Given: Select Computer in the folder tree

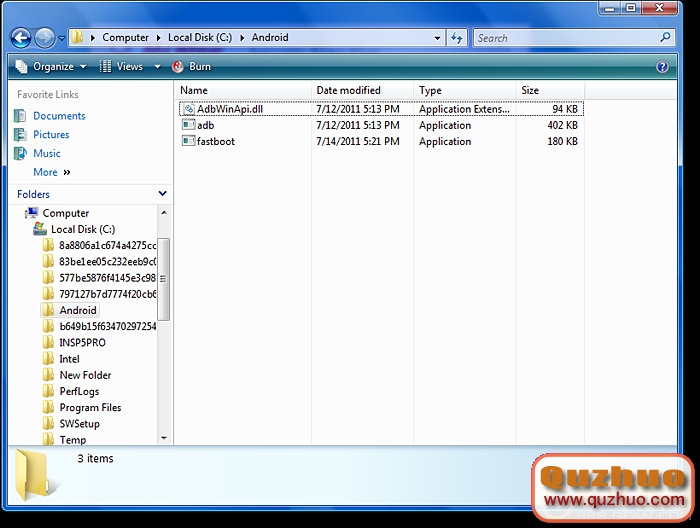Looking at the screenshot, I should click(66, 213).
